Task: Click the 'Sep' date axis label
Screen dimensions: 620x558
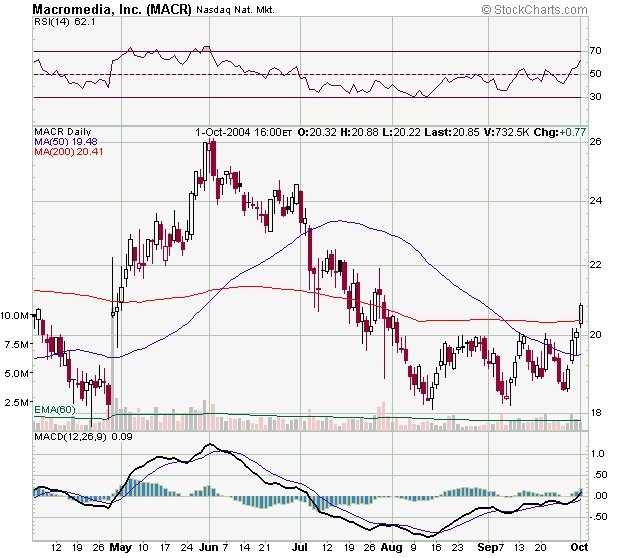Action: click(x=488, y=547)
